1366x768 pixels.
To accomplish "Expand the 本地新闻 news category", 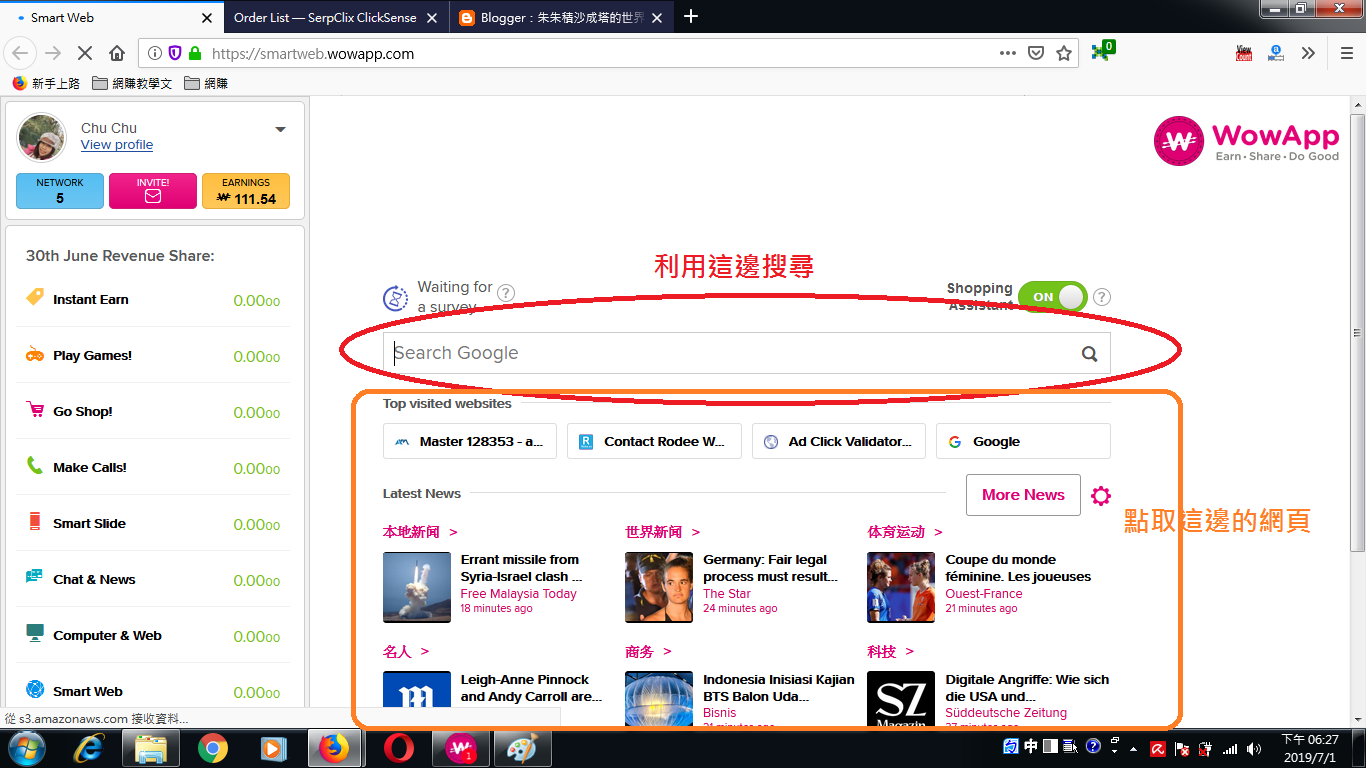I will point(420,532).
